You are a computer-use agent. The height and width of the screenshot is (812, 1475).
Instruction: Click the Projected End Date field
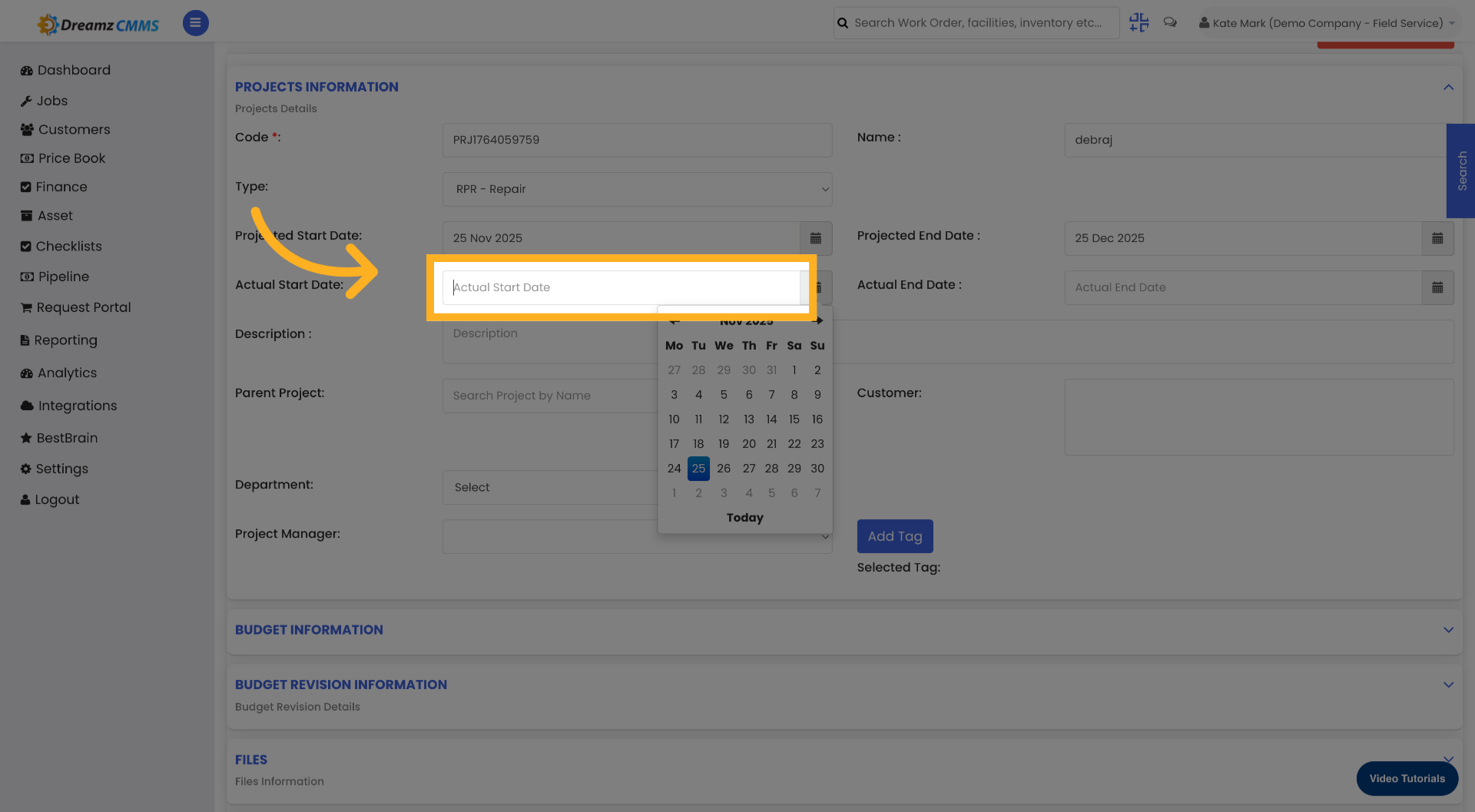pos(1243,238)
